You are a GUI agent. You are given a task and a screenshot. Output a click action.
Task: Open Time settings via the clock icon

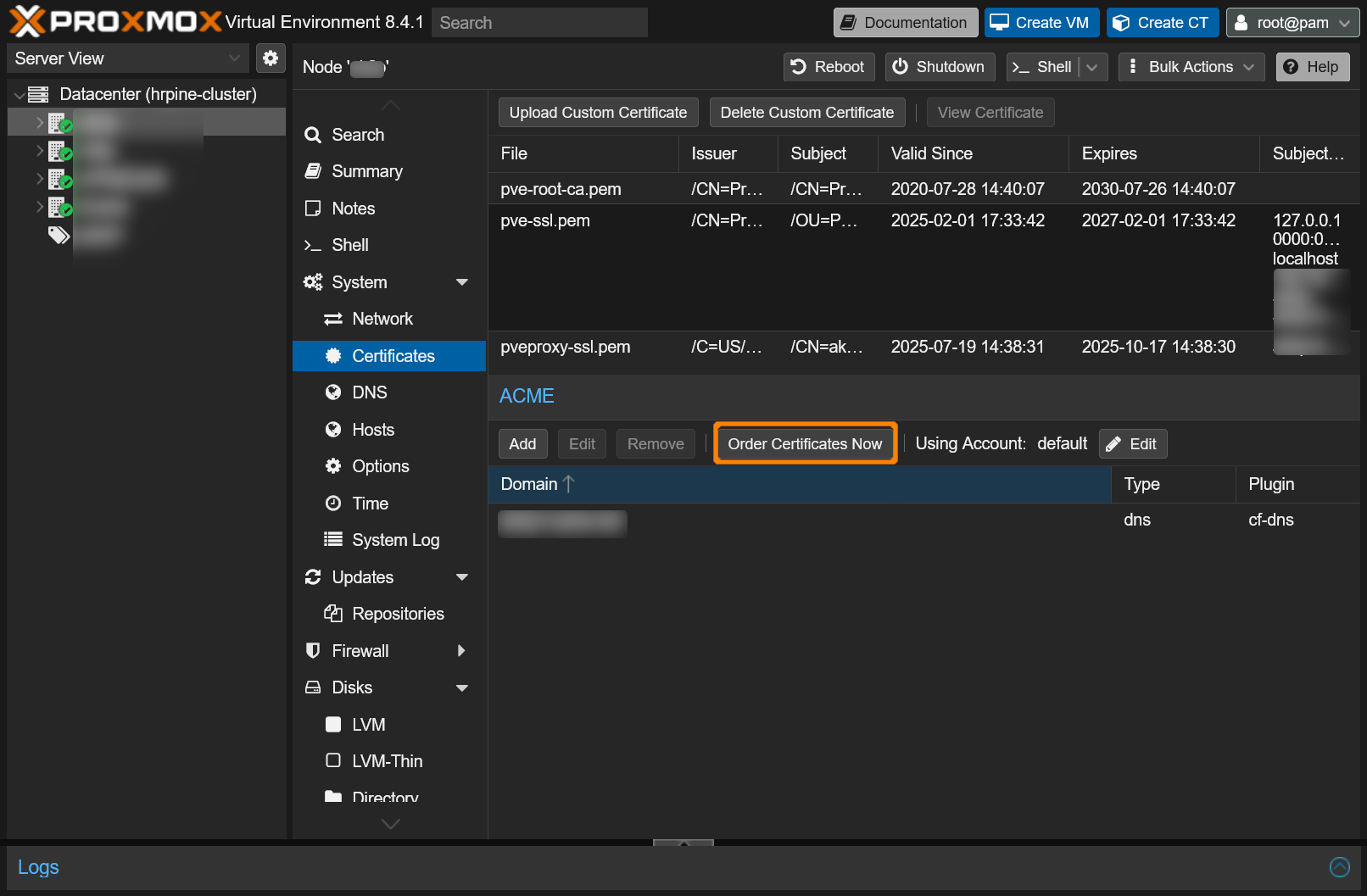tap(333, 503)
